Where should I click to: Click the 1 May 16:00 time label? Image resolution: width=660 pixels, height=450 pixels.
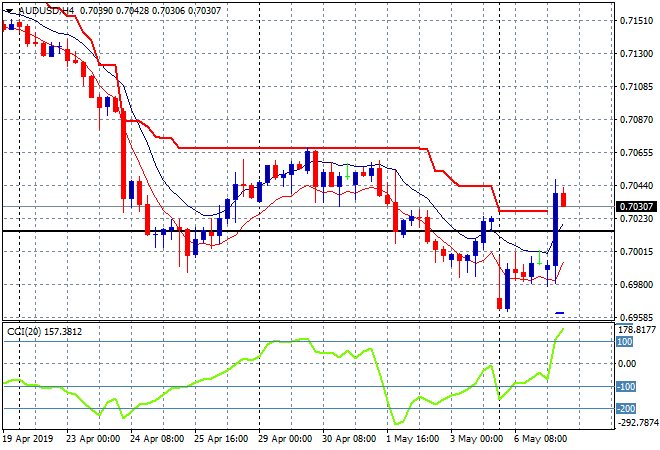[x=412, y=439]
